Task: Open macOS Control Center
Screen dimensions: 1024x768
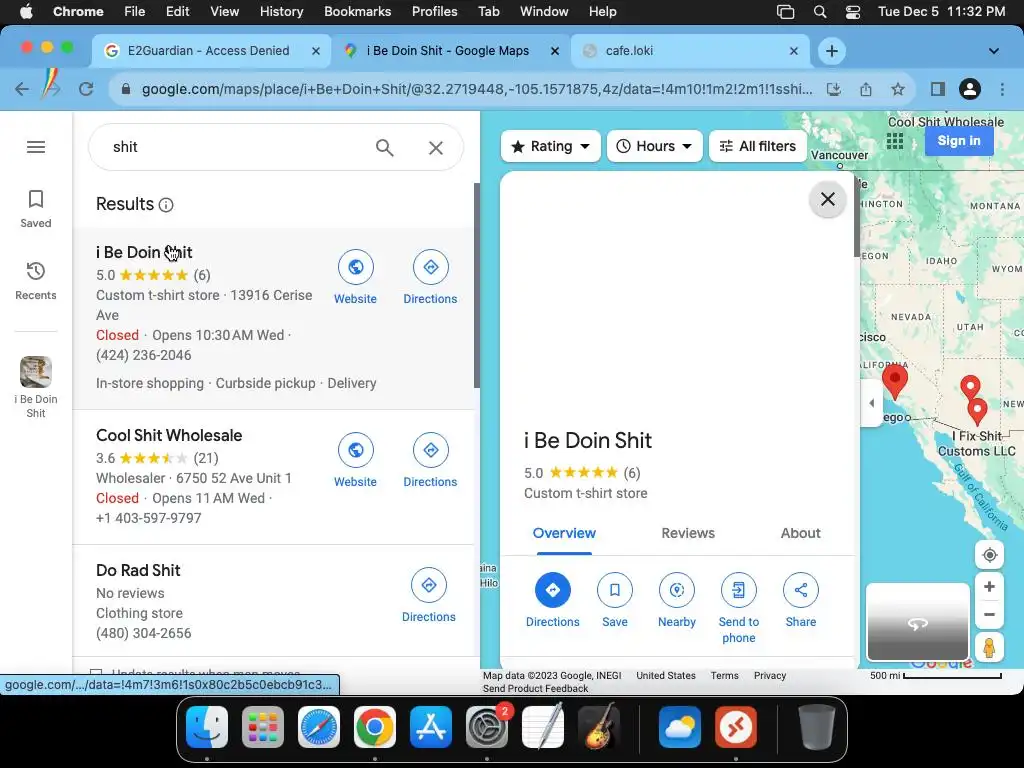Action: pos(852,12)
